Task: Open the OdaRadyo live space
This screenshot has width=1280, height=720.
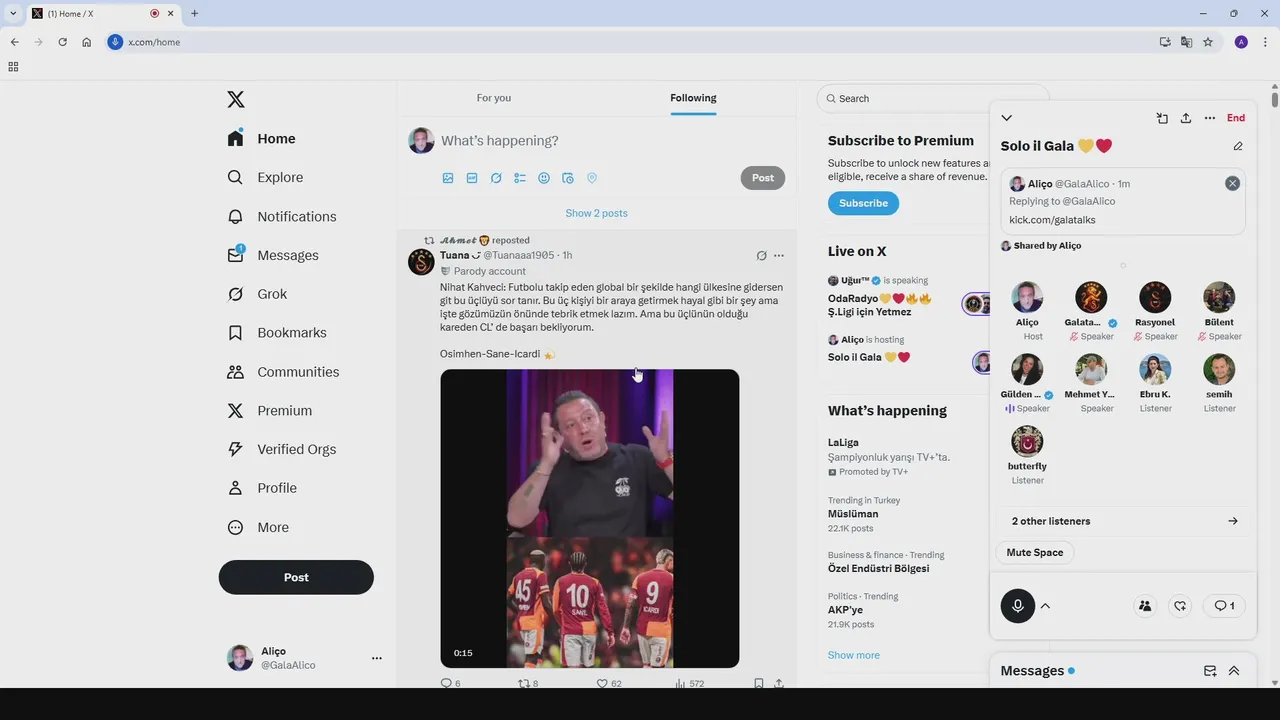Action: (x=879, y=305)
